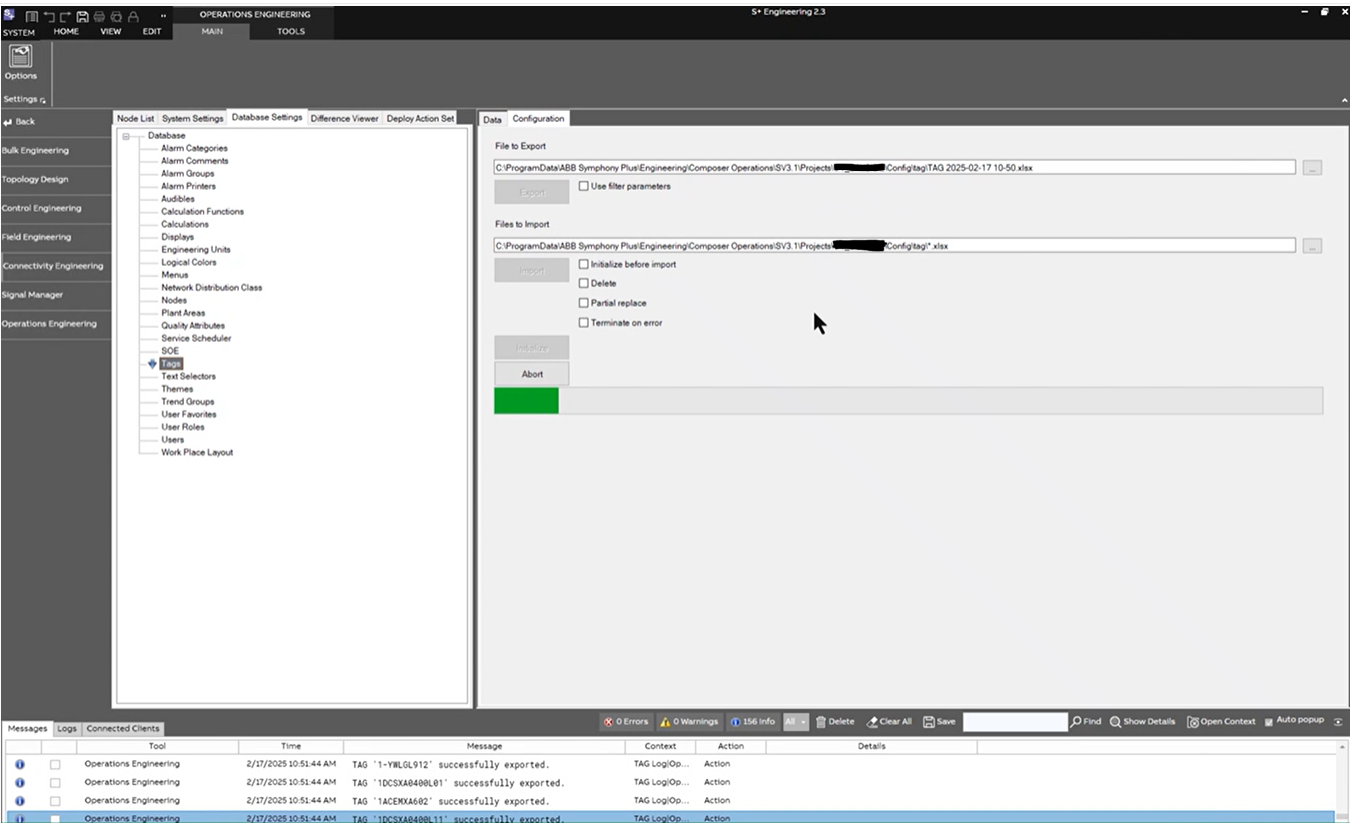
Task: Enable the Use filter parameters checkbox
Action: click(583, 186)
